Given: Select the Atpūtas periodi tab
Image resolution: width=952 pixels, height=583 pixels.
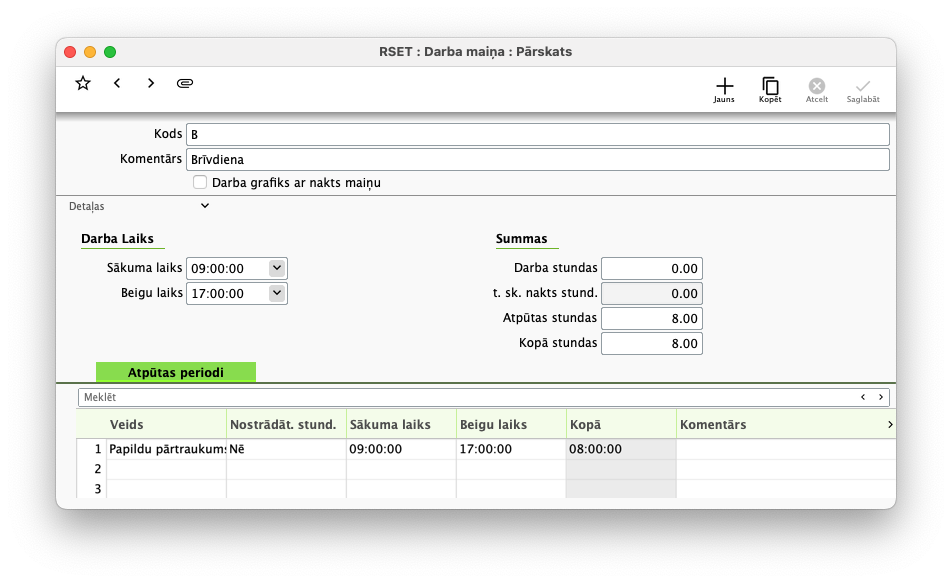Looking at the screenshot, I should coord(175,372).
